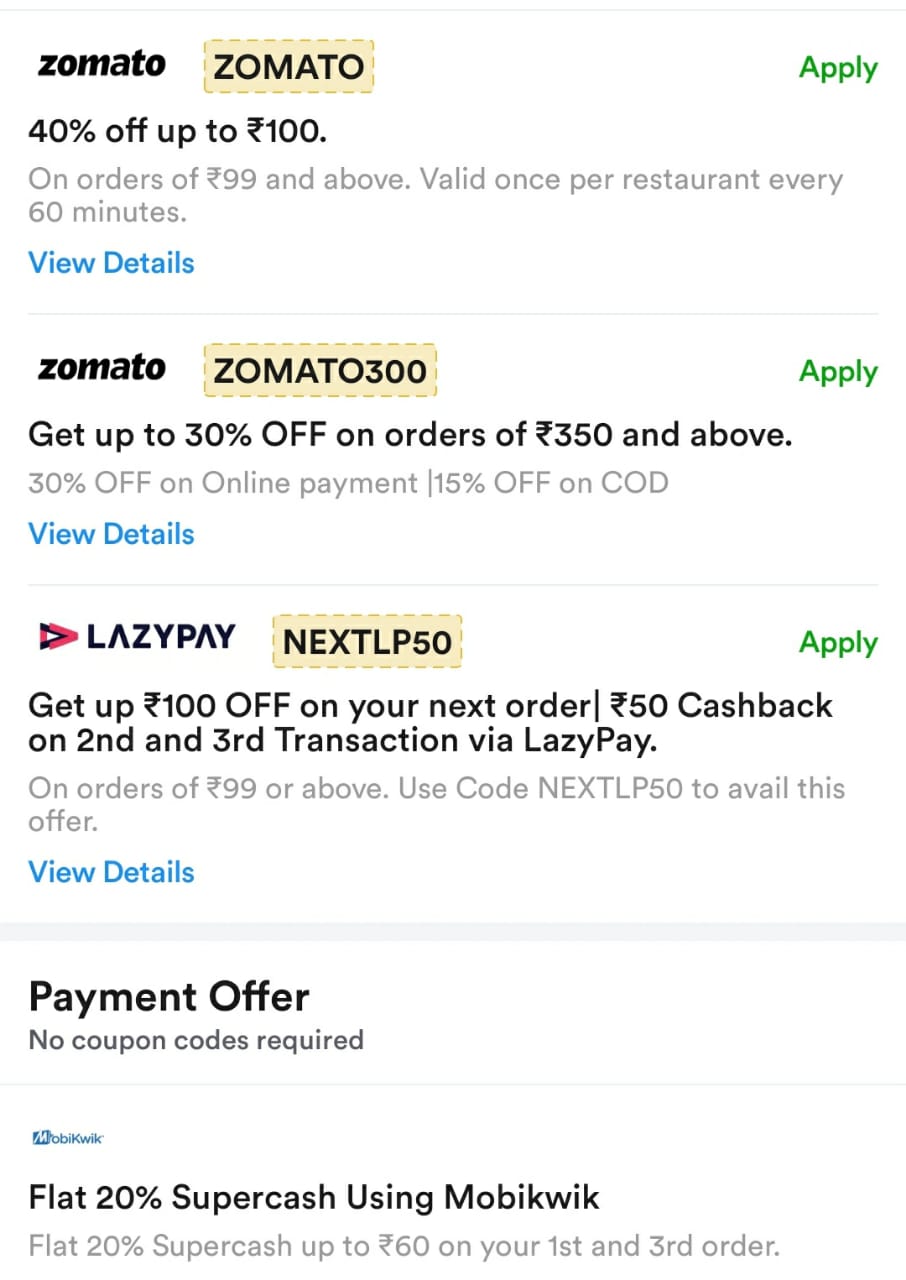Click 'Supercash up to ₹60' description text
The image size is (906, 1280).
coord(403,1247)
